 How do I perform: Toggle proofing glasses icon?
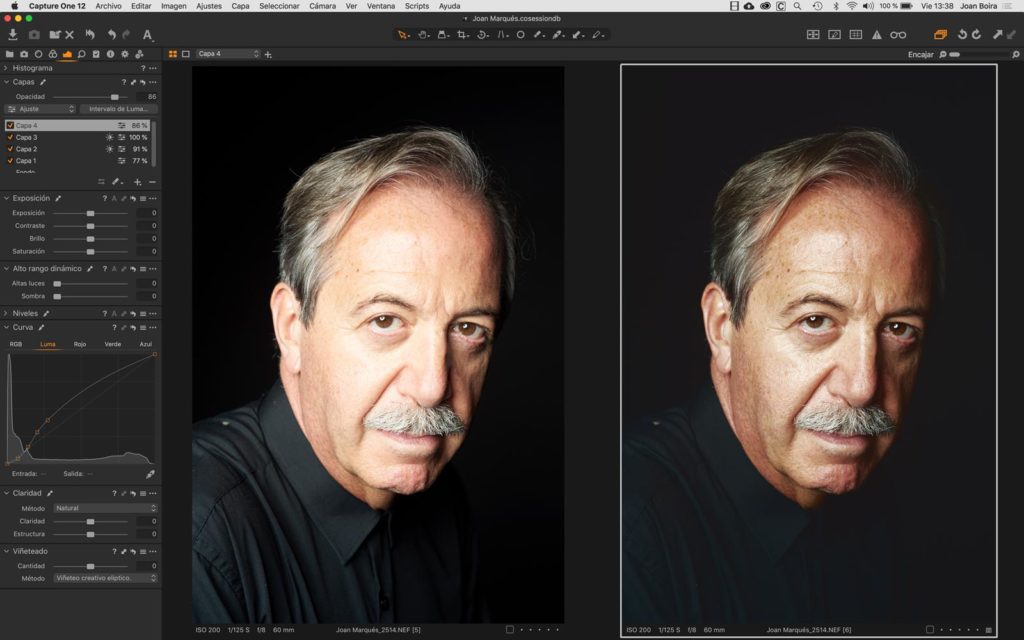coord(898,35)
